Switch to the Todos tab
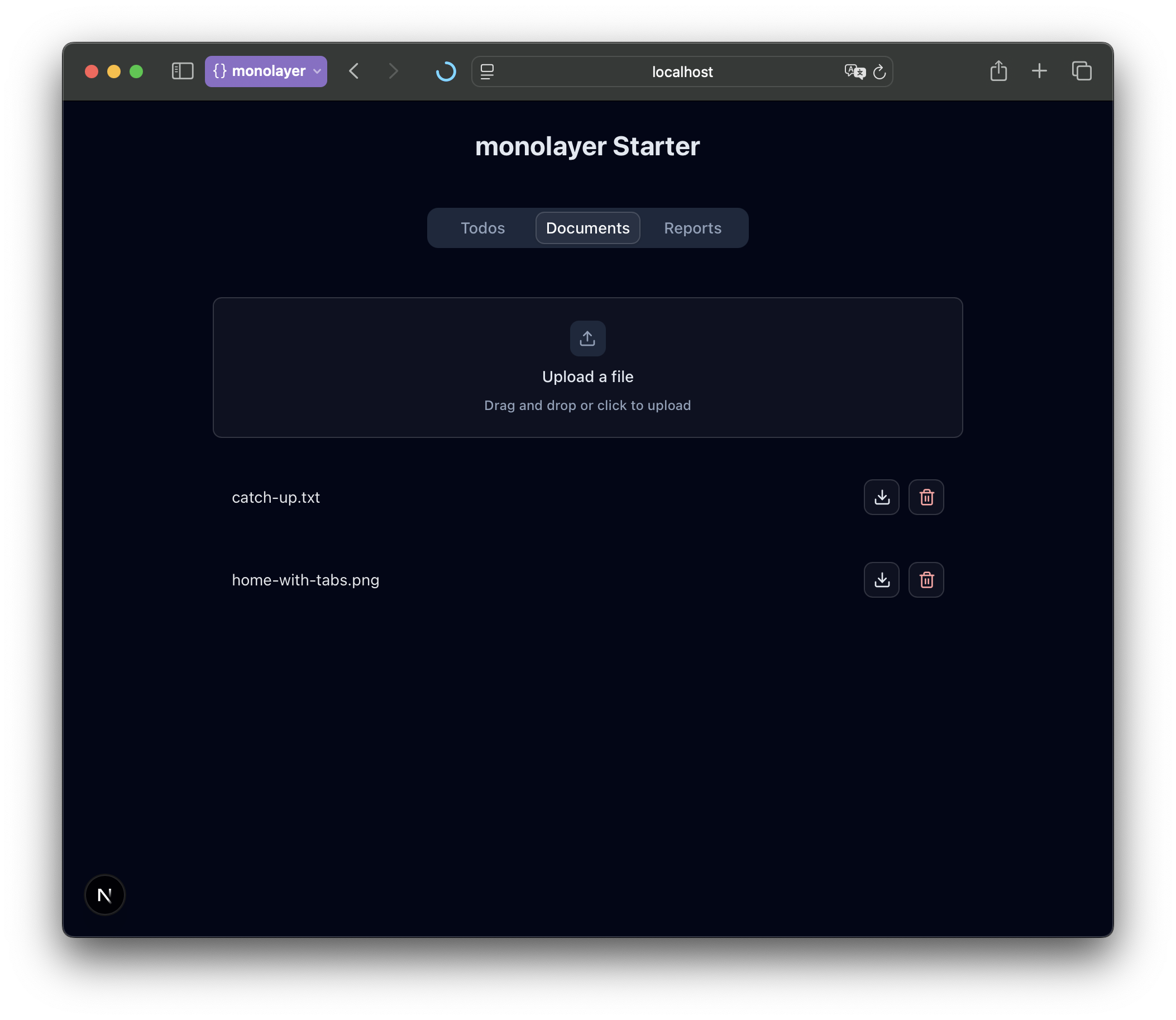Screen dimensions: 1176x1020 482,228
